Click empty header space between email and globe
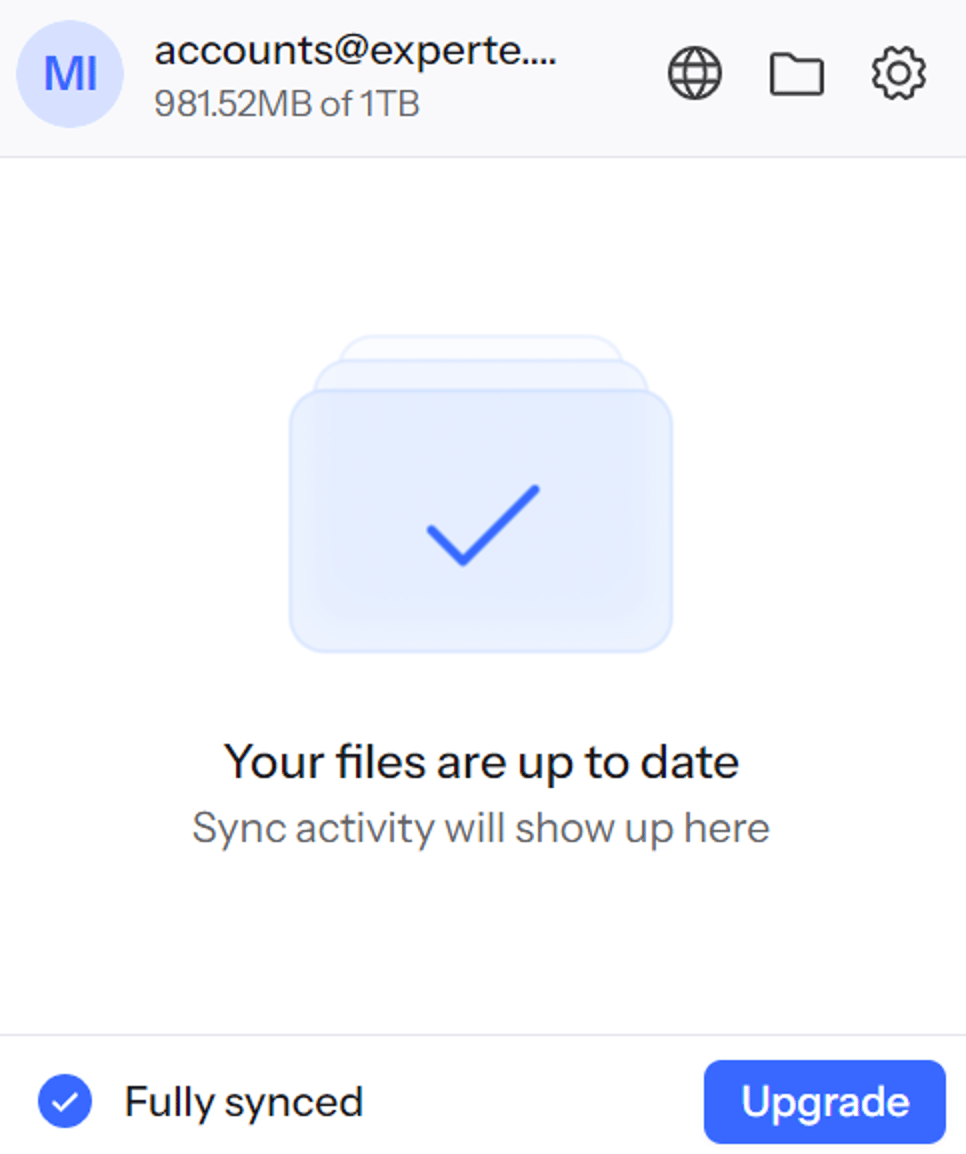 [612, 74]
